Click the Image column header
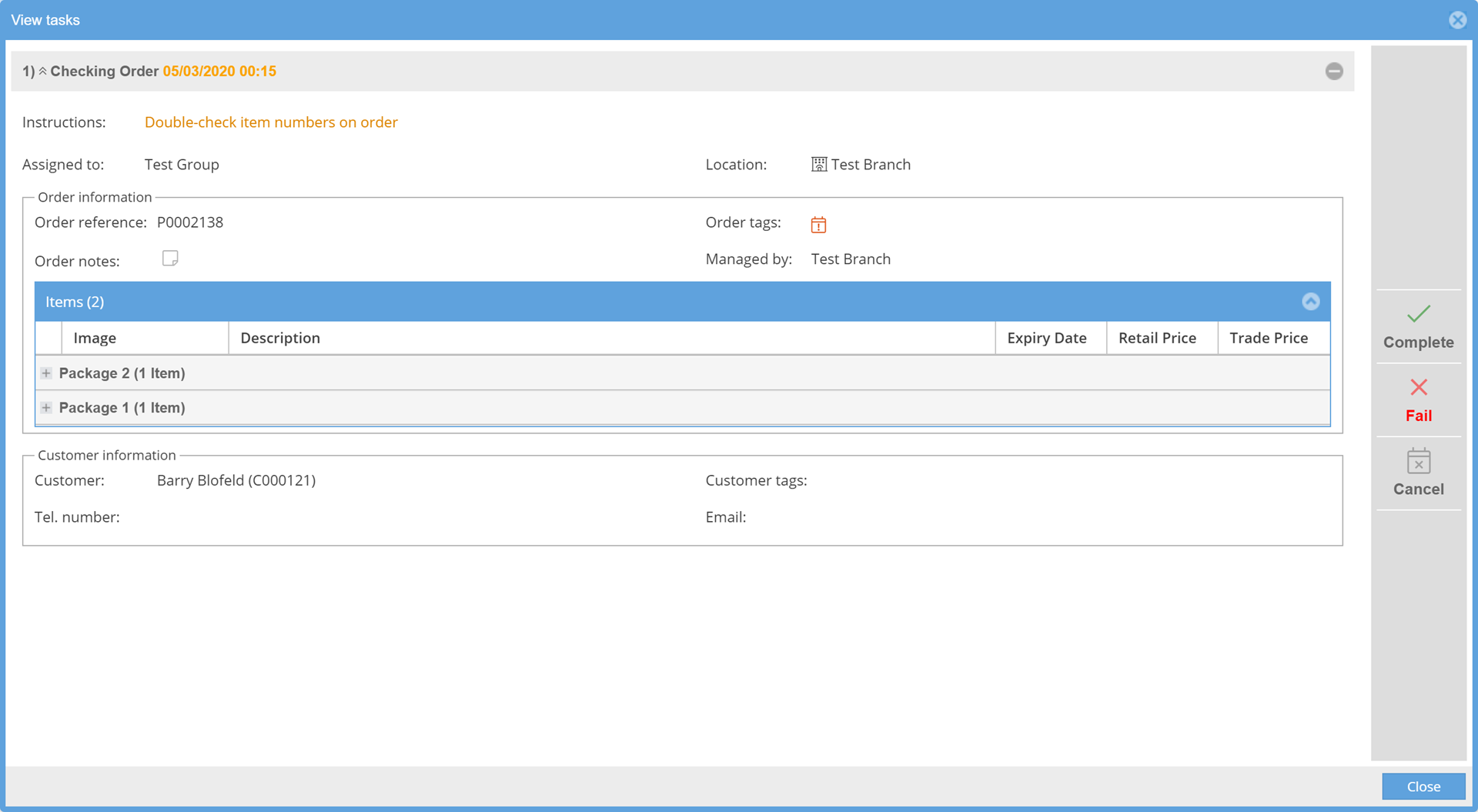 [x=95, y=338]
